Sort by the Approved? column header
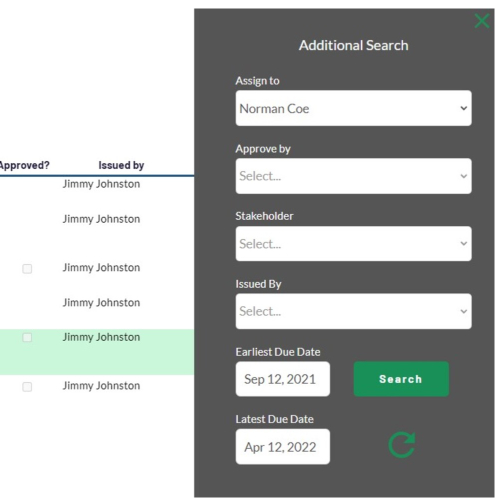500x500 pixels. coord(24,165)
